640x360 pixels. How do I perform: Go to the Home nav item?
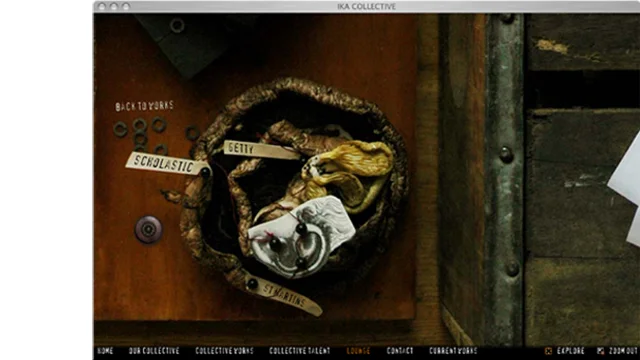coord(105,351)
